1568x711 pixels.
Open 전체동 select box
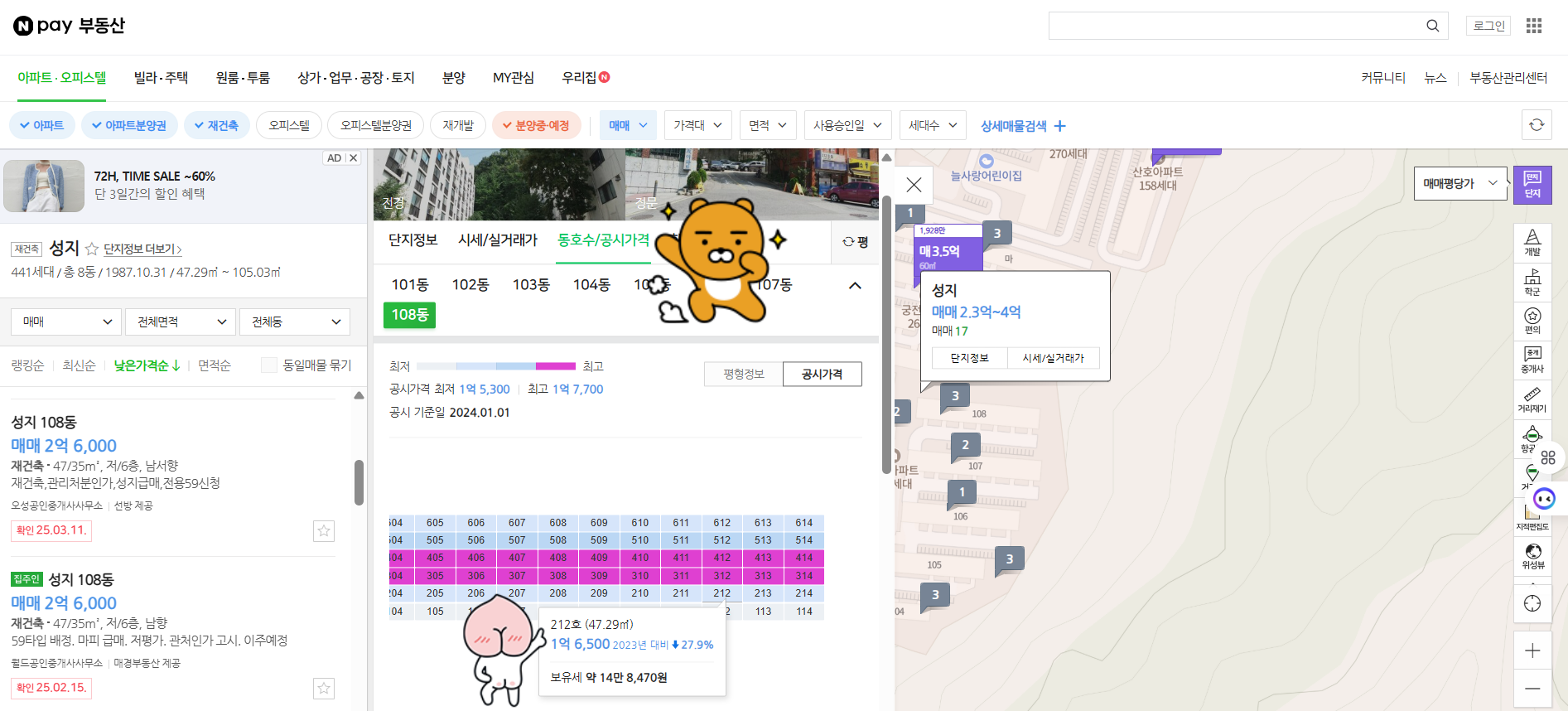[295, 322]
